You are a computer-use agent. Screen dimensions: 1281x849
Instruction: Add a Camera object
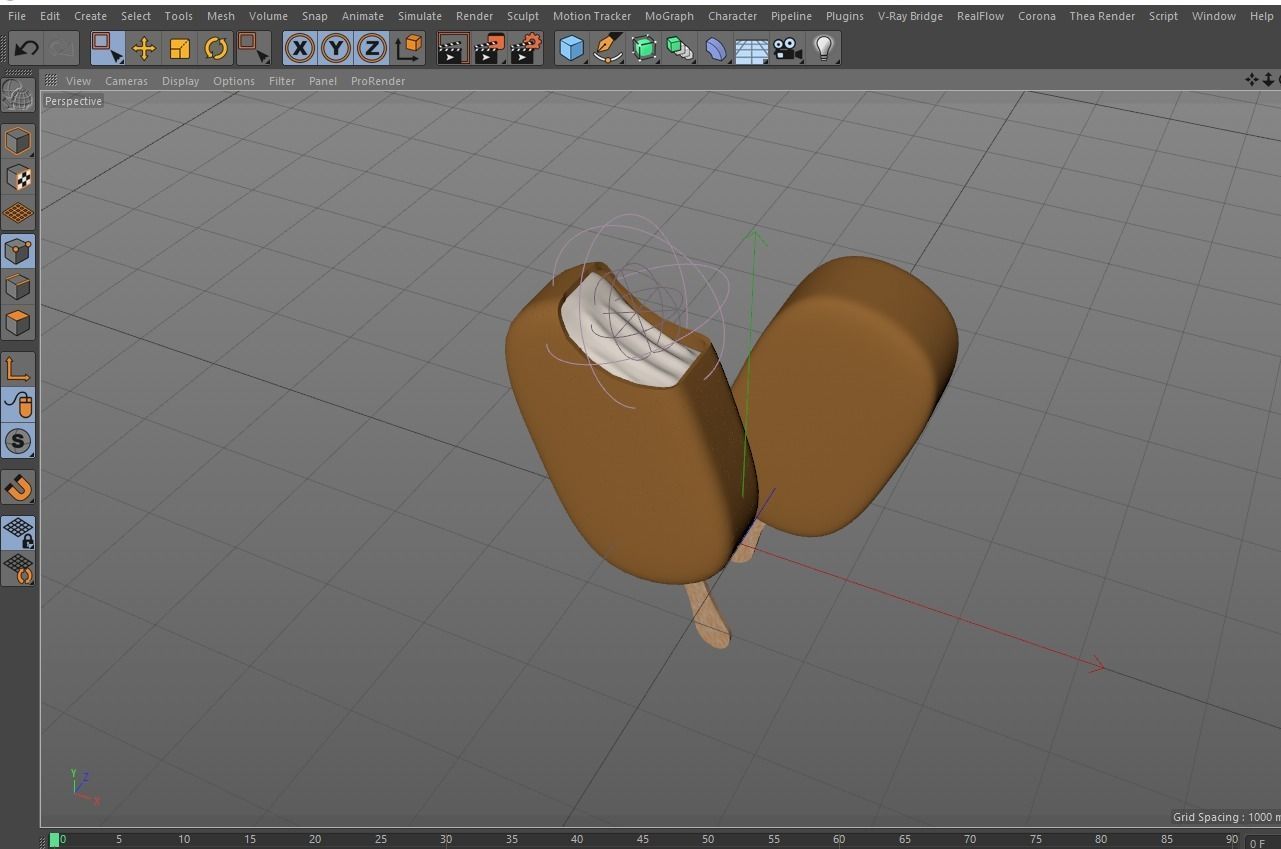click(788, 48)
